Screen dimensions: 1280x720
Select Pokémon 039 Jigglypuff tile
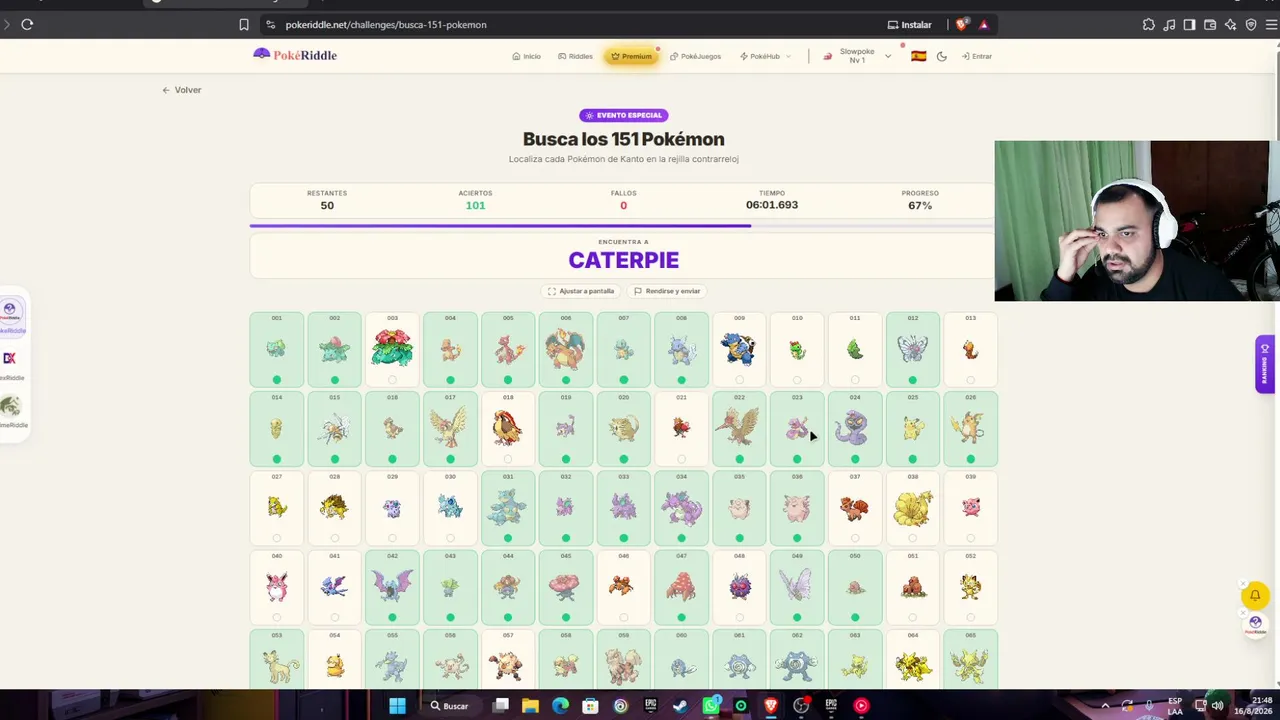coord(970,508)
